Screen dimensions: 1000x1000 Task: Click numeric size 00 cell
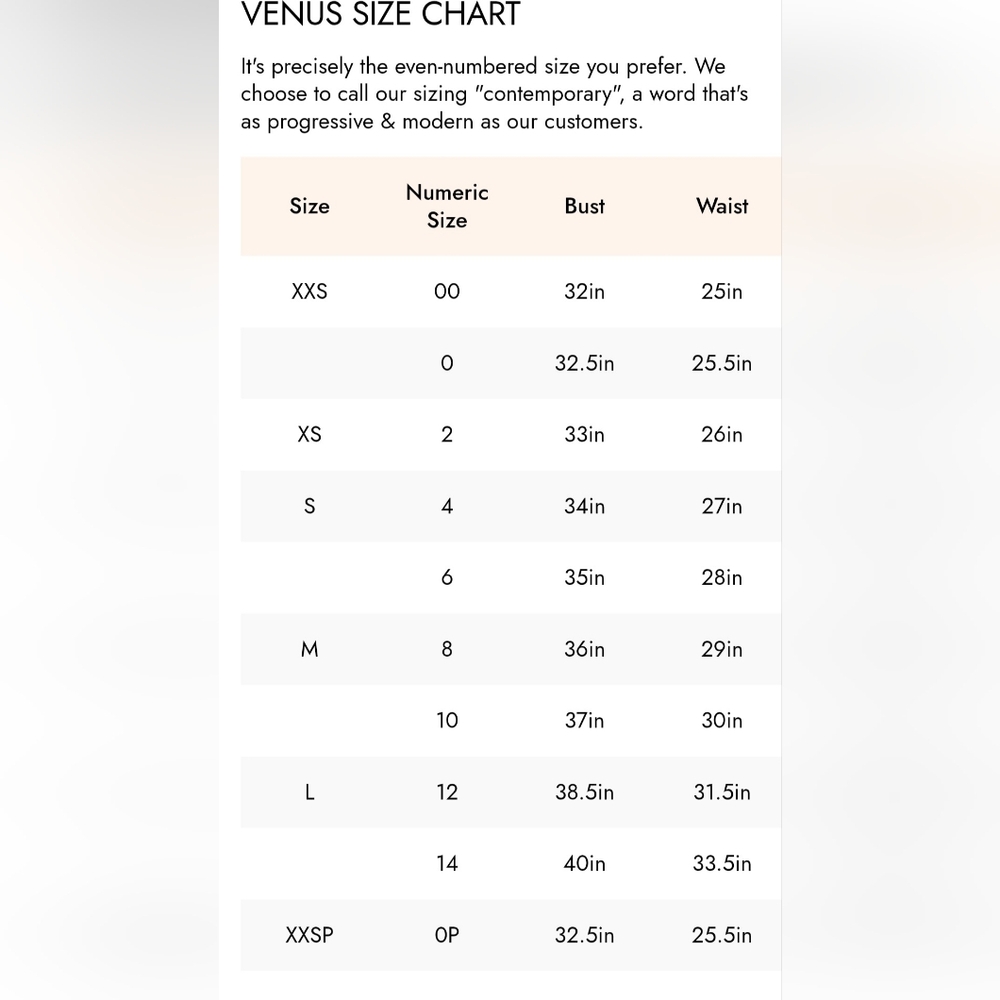click(447, 291)
